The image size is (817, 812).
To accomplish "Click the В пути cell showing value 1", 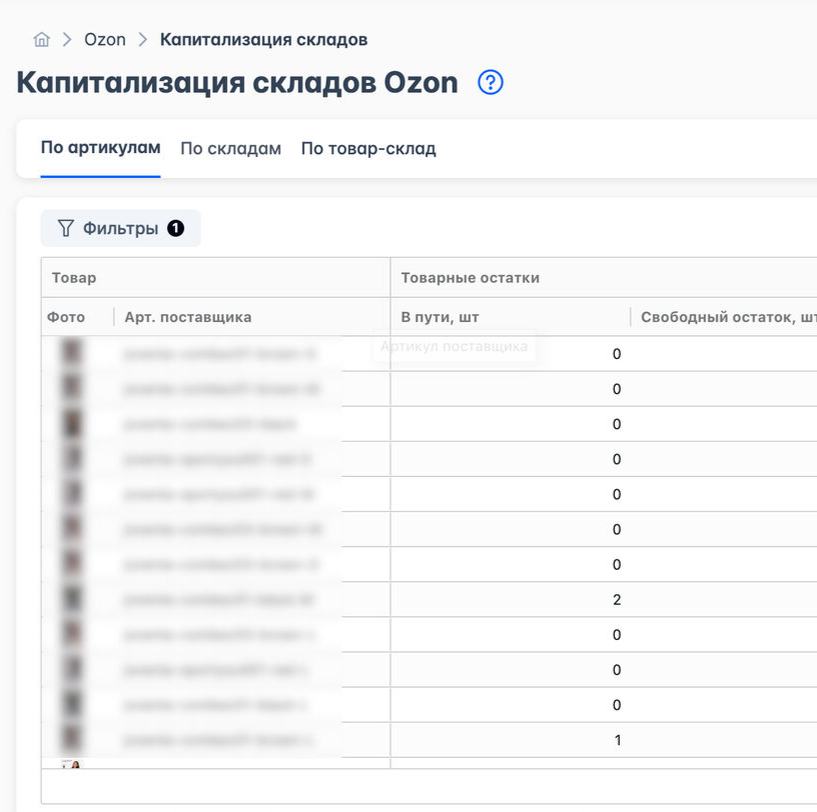I will click(x=510, y=740).
